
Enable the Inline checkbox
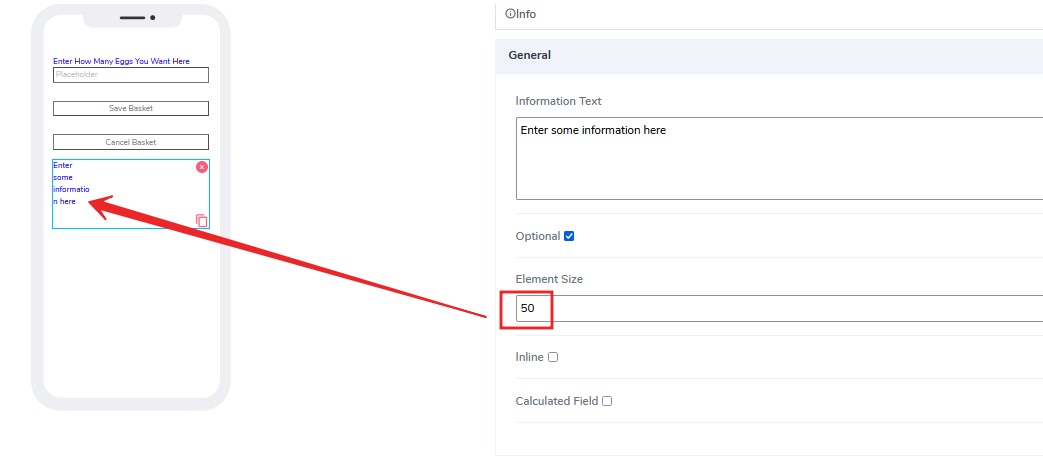[553, 357]
